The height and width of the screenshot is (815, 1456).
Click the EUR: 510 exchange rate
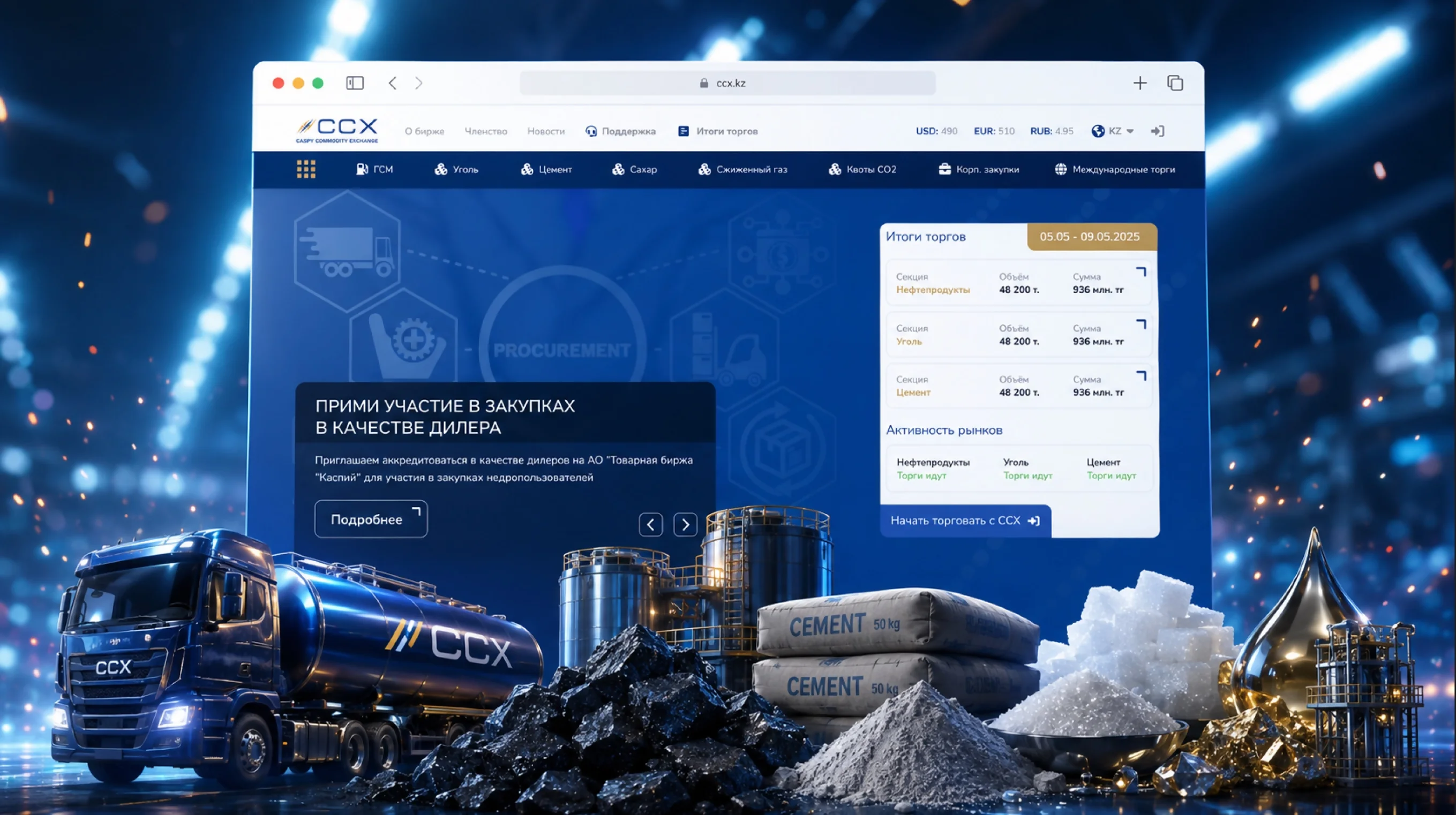tap(994, 131)
